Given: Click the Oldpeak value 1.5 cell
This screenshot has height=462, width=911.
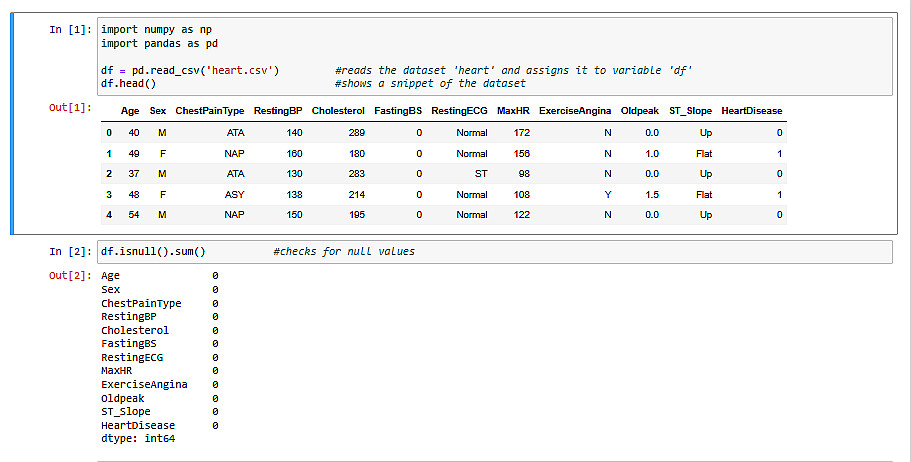Looking at the screenshot, I should pos(652,195).
